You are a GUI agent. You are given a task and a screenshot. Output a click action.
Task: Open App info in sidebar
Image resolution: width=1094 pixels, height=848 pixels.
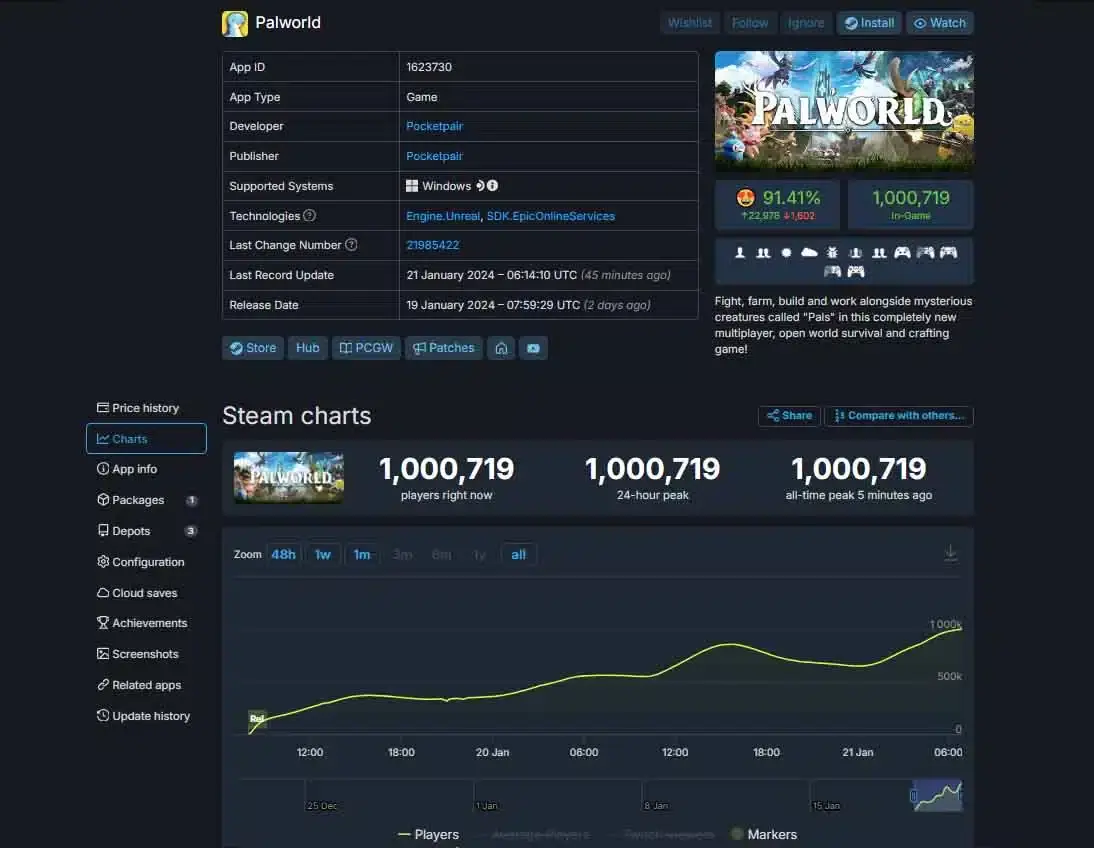pyautogui.click(x=127, y=469)
